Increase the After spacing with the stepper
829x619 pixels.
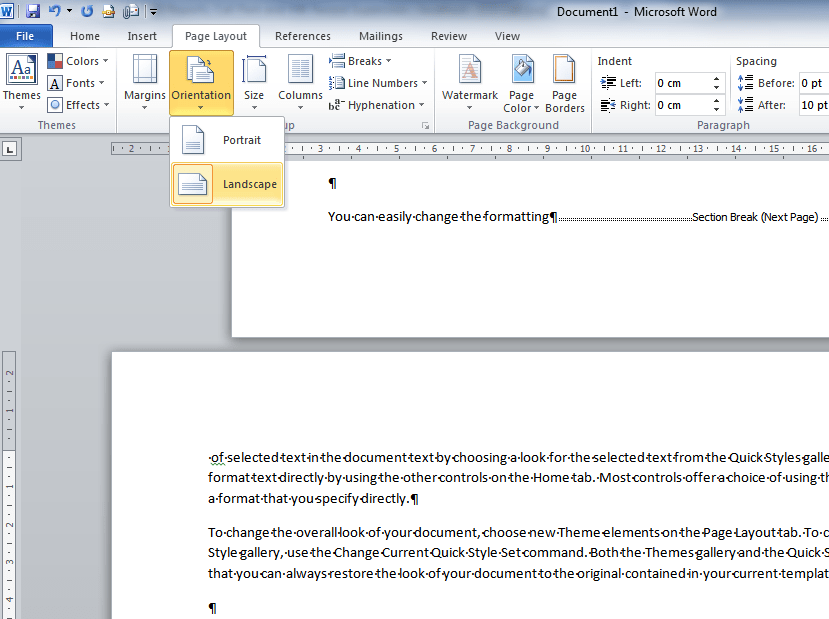[x=827, y=99]
